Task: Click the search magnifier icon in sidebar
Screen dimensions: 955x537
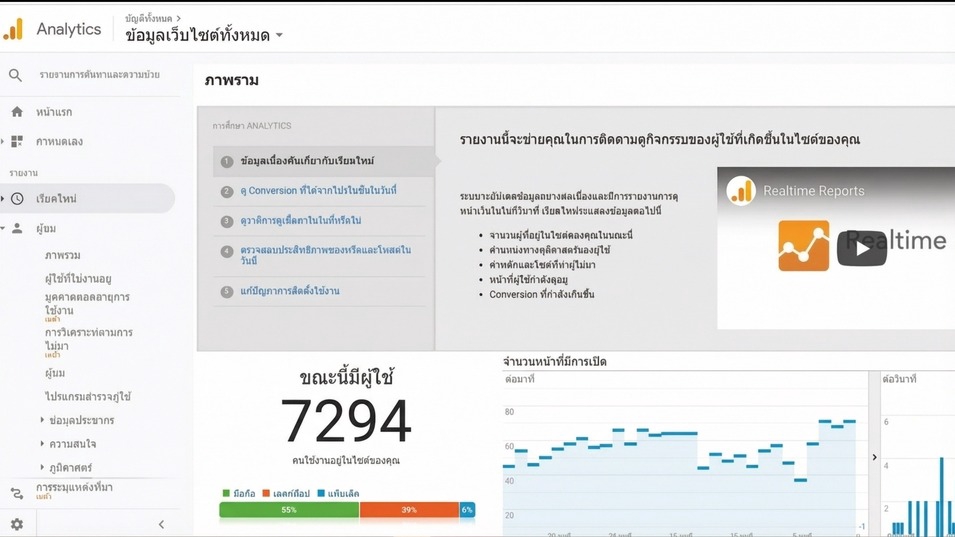Action: [15, 75]
